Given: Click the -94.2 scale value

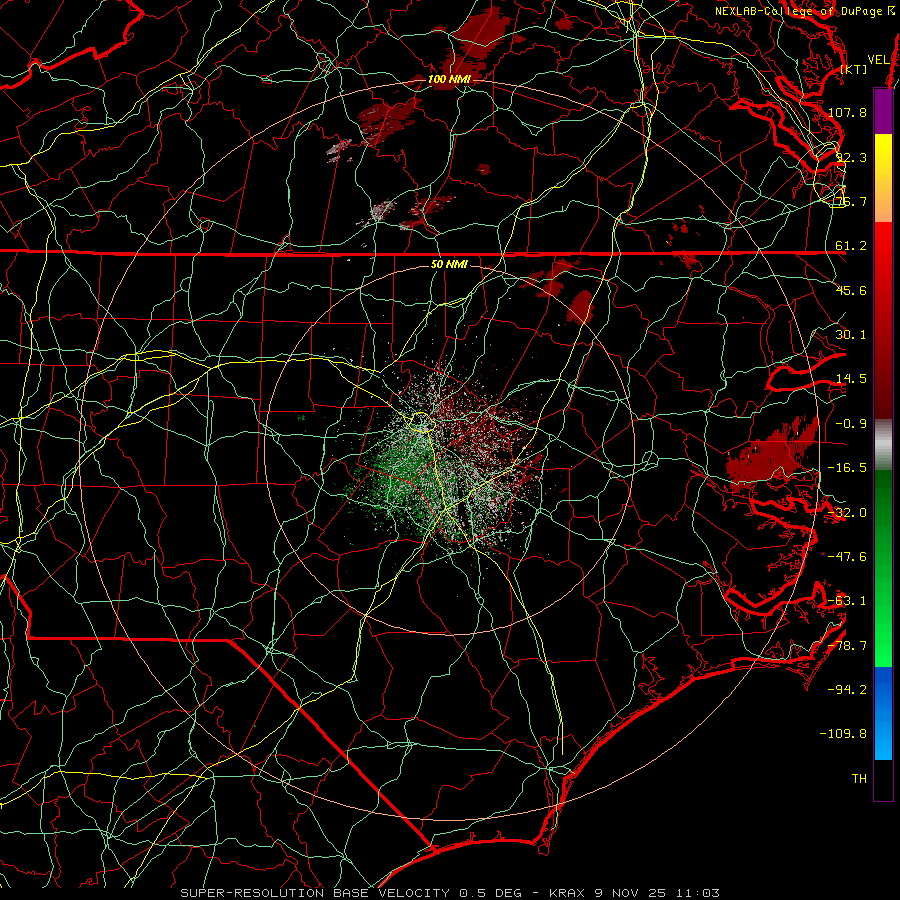Looking at the screenshot, I should click(x=847, y=690).
